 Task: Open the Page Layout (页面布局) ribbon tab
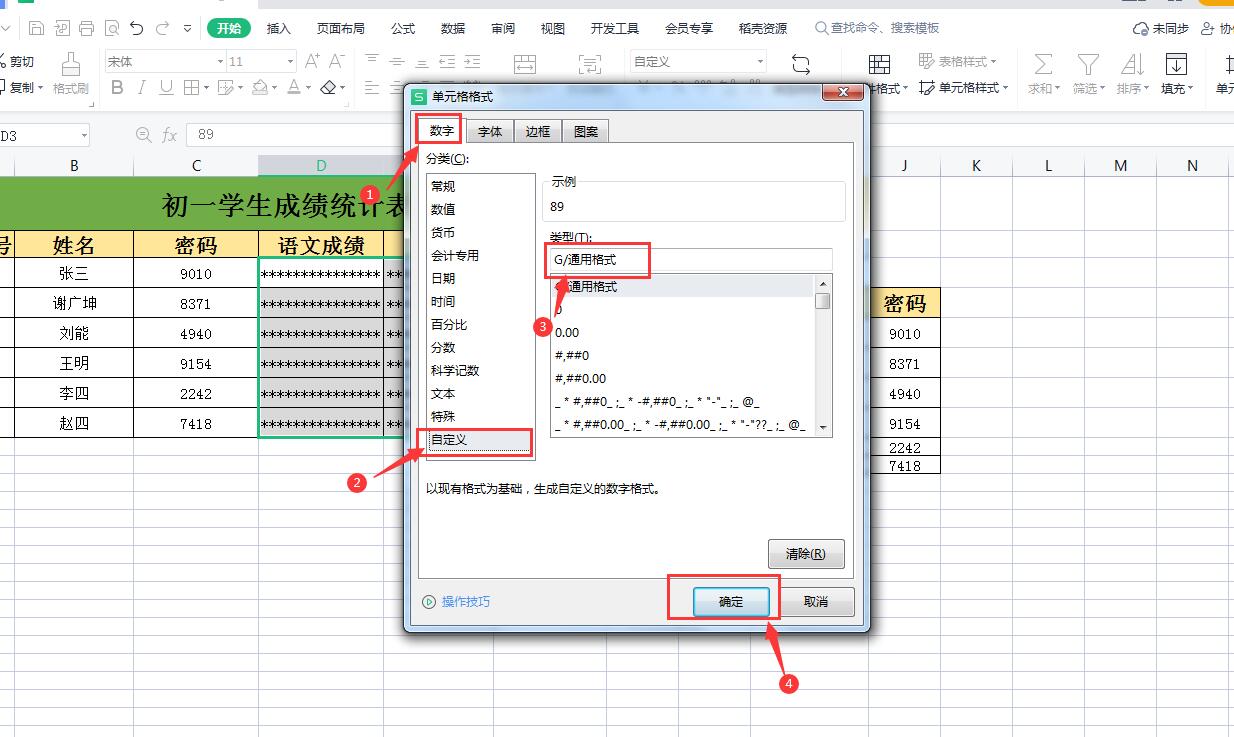pos(341,28)
